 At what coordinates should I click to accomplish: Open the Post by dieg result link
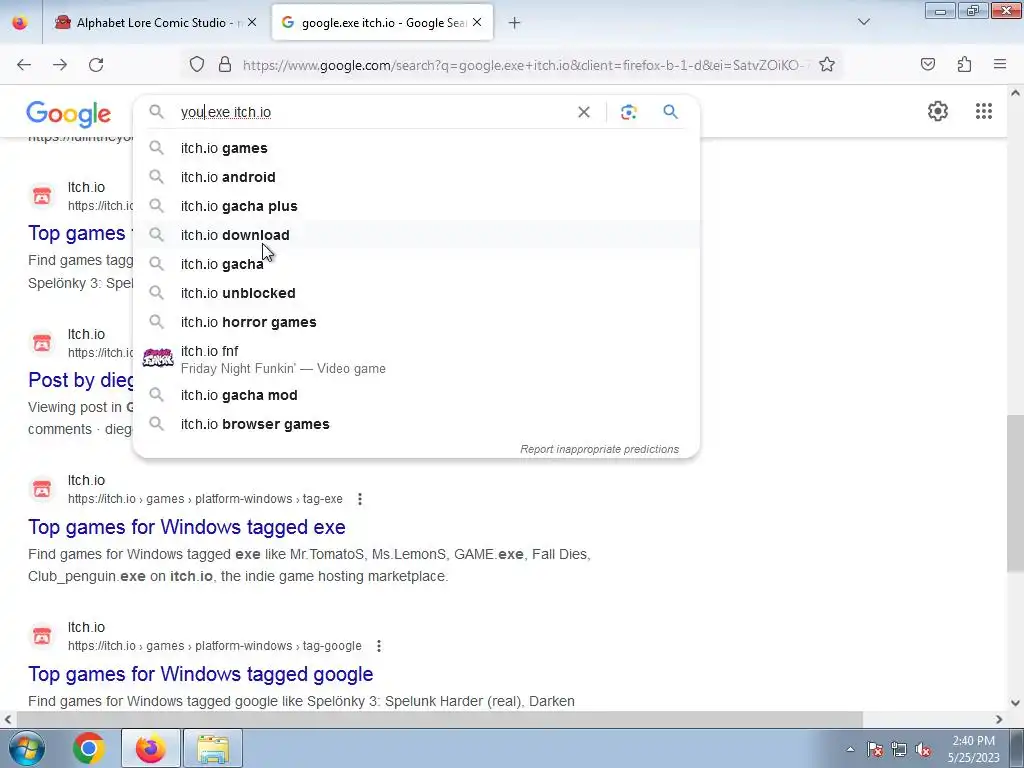[x=80, y=380]
